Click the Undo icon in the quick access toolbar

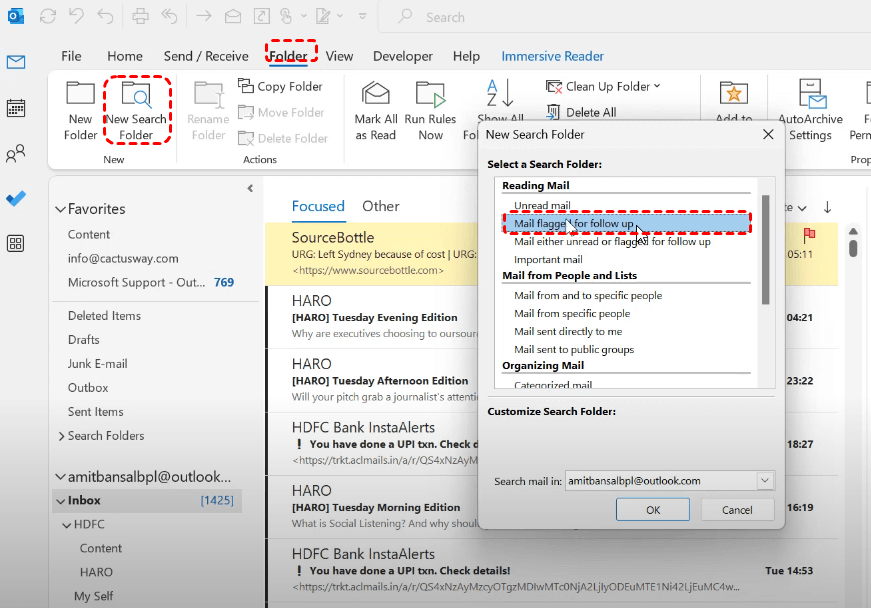point(77,17)
